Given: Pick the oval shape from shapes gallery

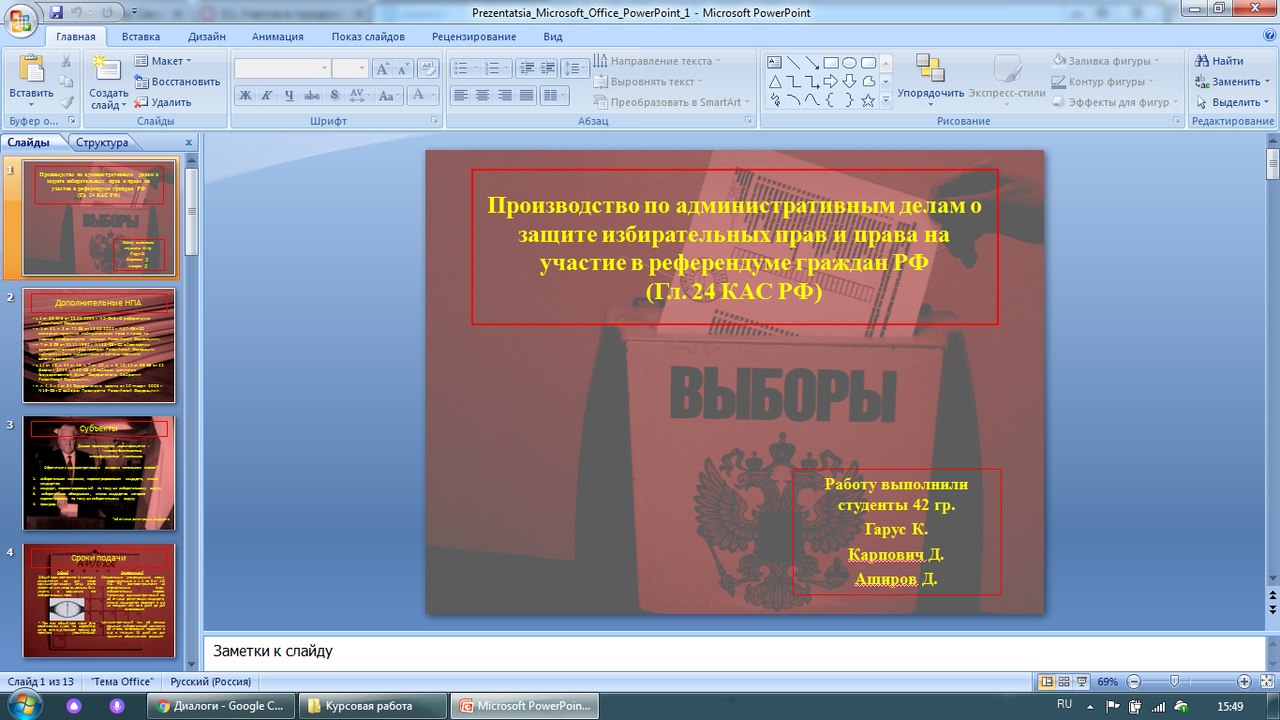Looking at the screenshot, I should click(x=849, y=62).
